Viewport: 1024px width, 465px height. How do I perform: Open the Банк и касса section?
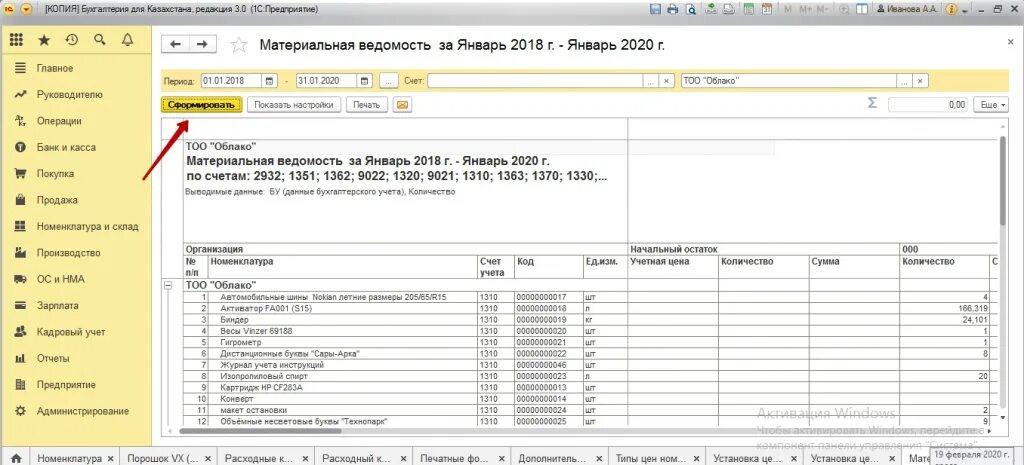66,148
